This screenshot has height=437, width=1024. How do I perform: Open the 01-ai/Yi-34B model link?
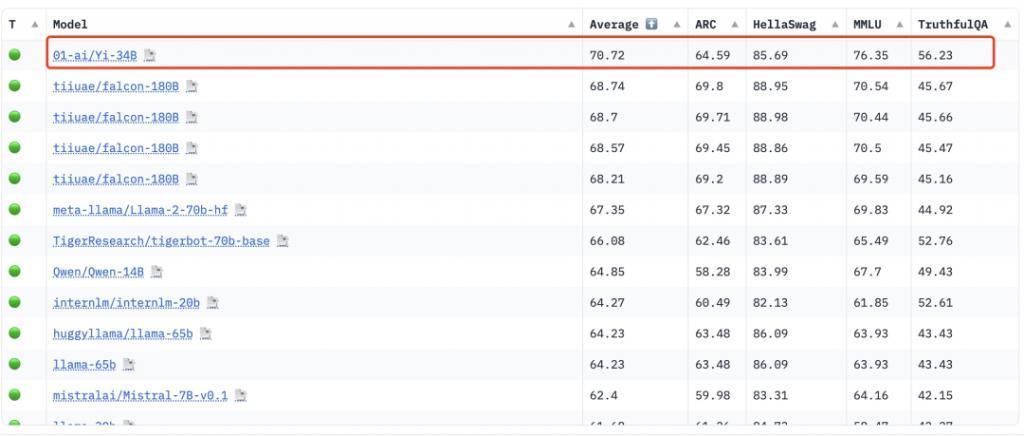95,56
